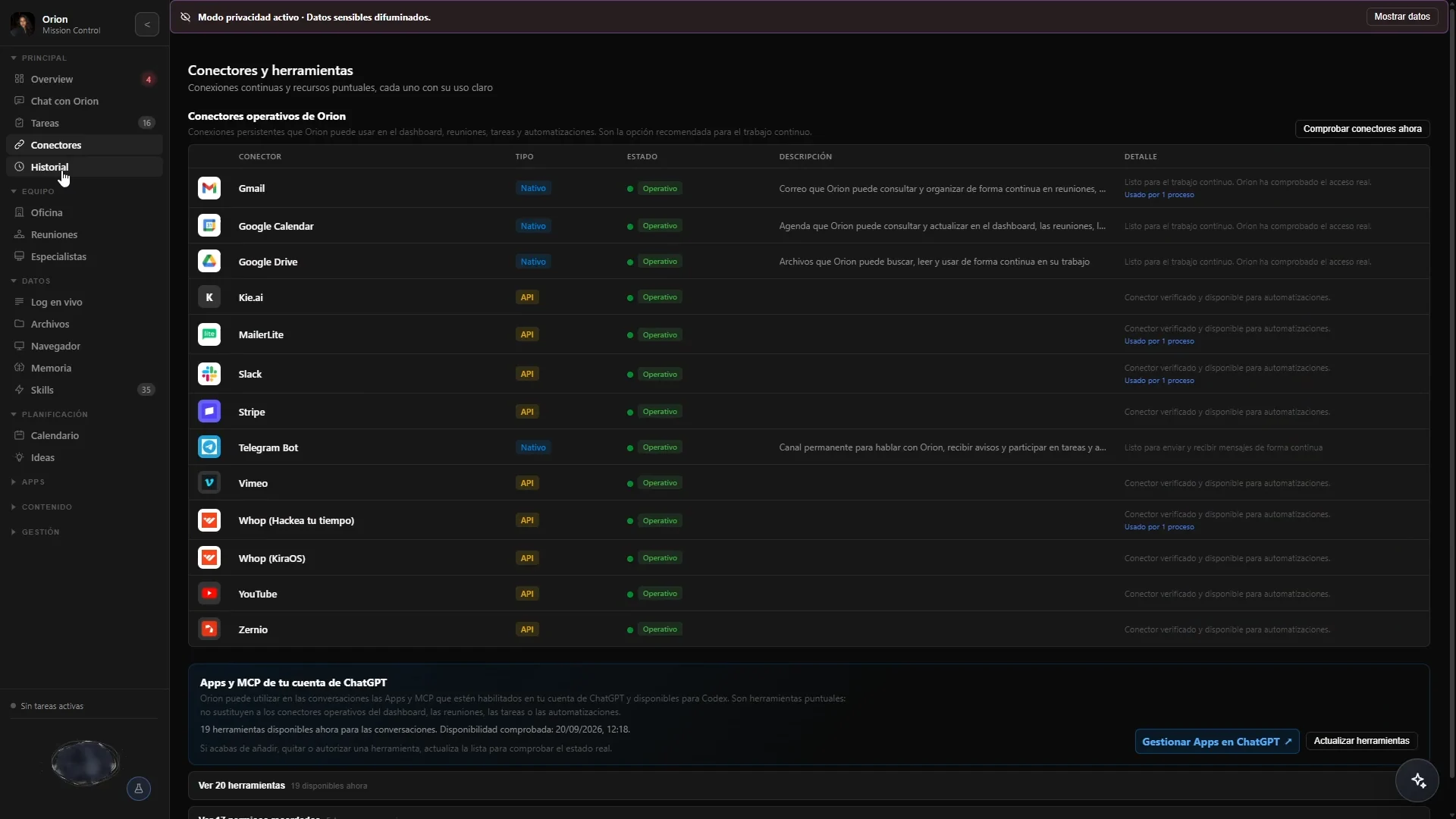Open Skills in the sidebar
The image size is (1456, 819).
point(84,390)
